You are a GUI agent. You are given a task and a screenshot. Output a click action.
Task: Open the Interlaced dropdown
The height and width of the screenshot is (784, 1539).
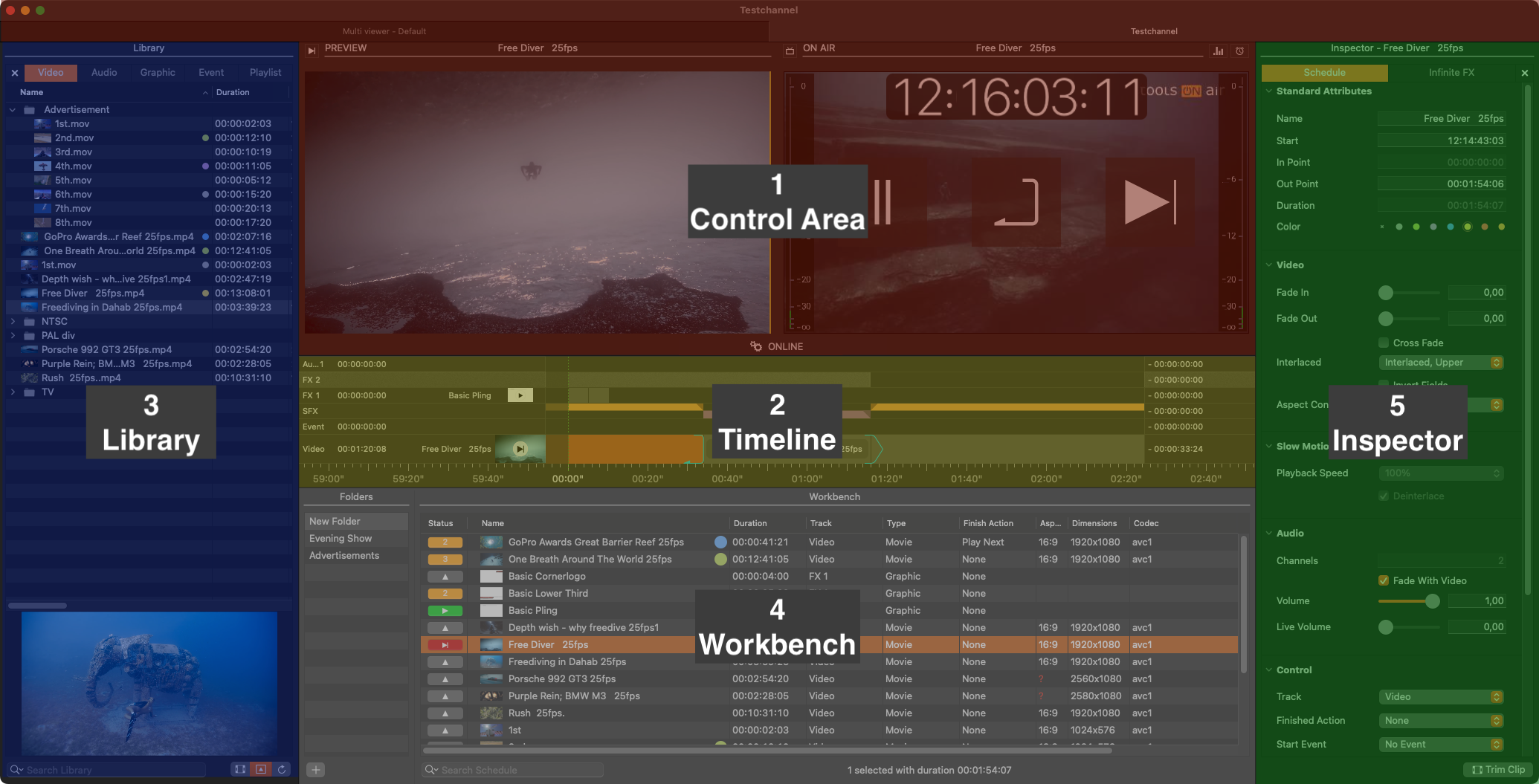[1441, 363]
